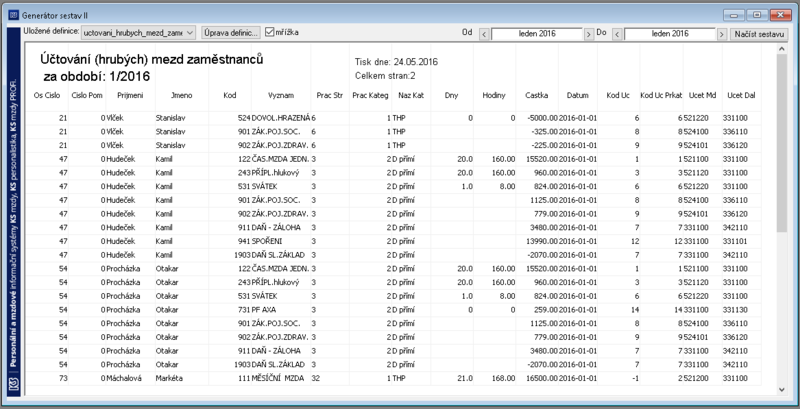Click the Do date field leden 2016

(669, 34)
